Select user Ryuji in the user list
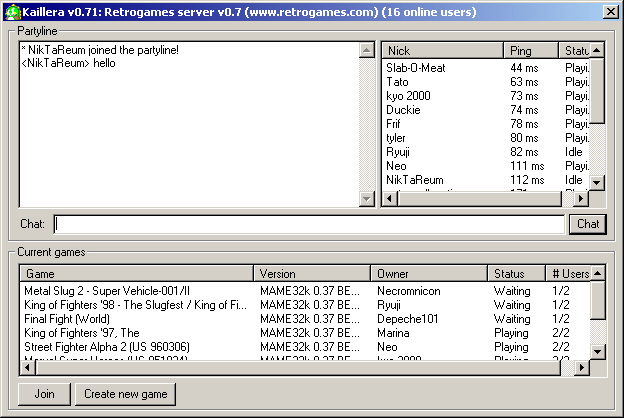 point(486,152)
